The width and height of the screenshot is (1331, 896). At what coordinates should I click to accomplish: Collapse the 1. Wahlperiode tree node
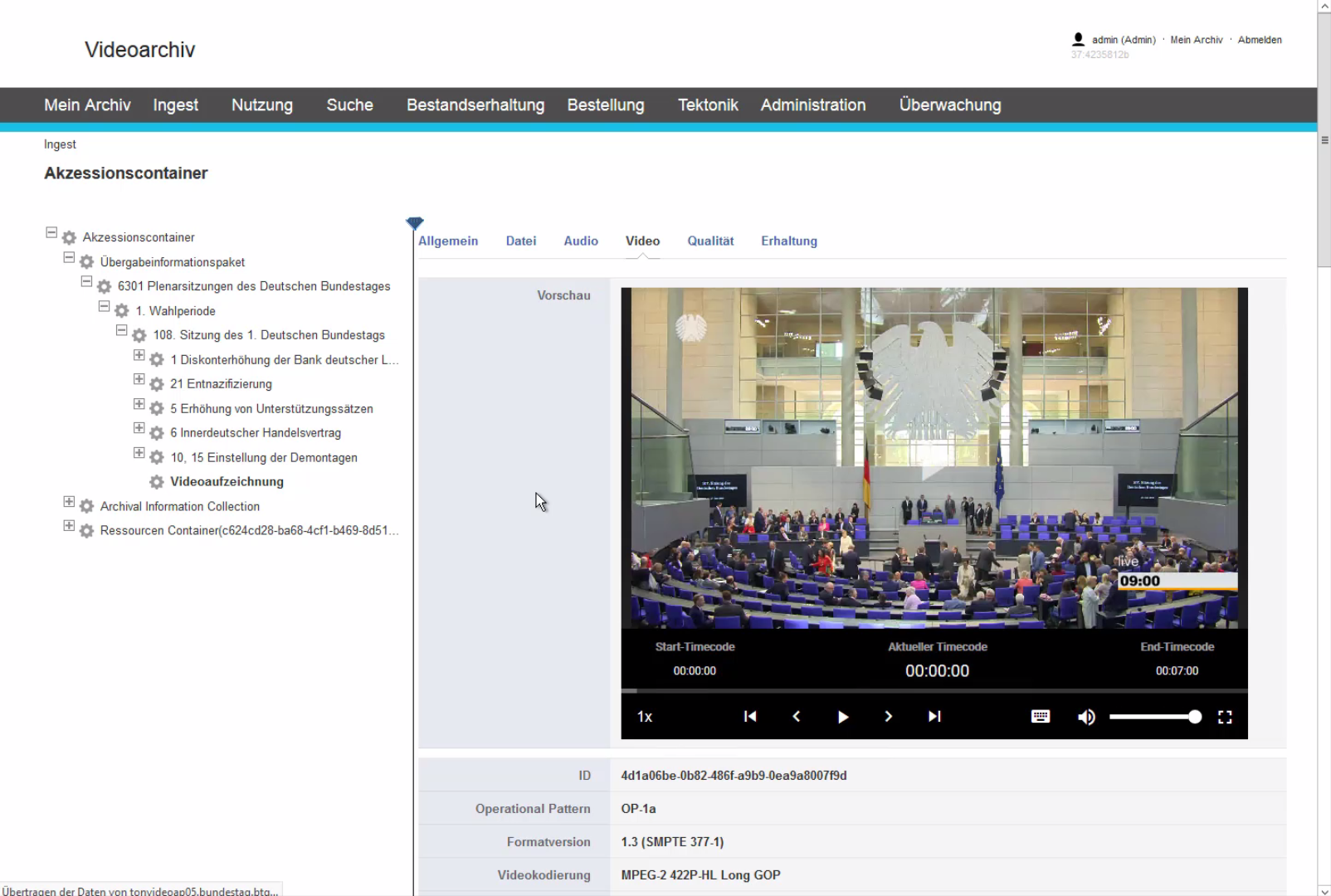pos(104,307)
